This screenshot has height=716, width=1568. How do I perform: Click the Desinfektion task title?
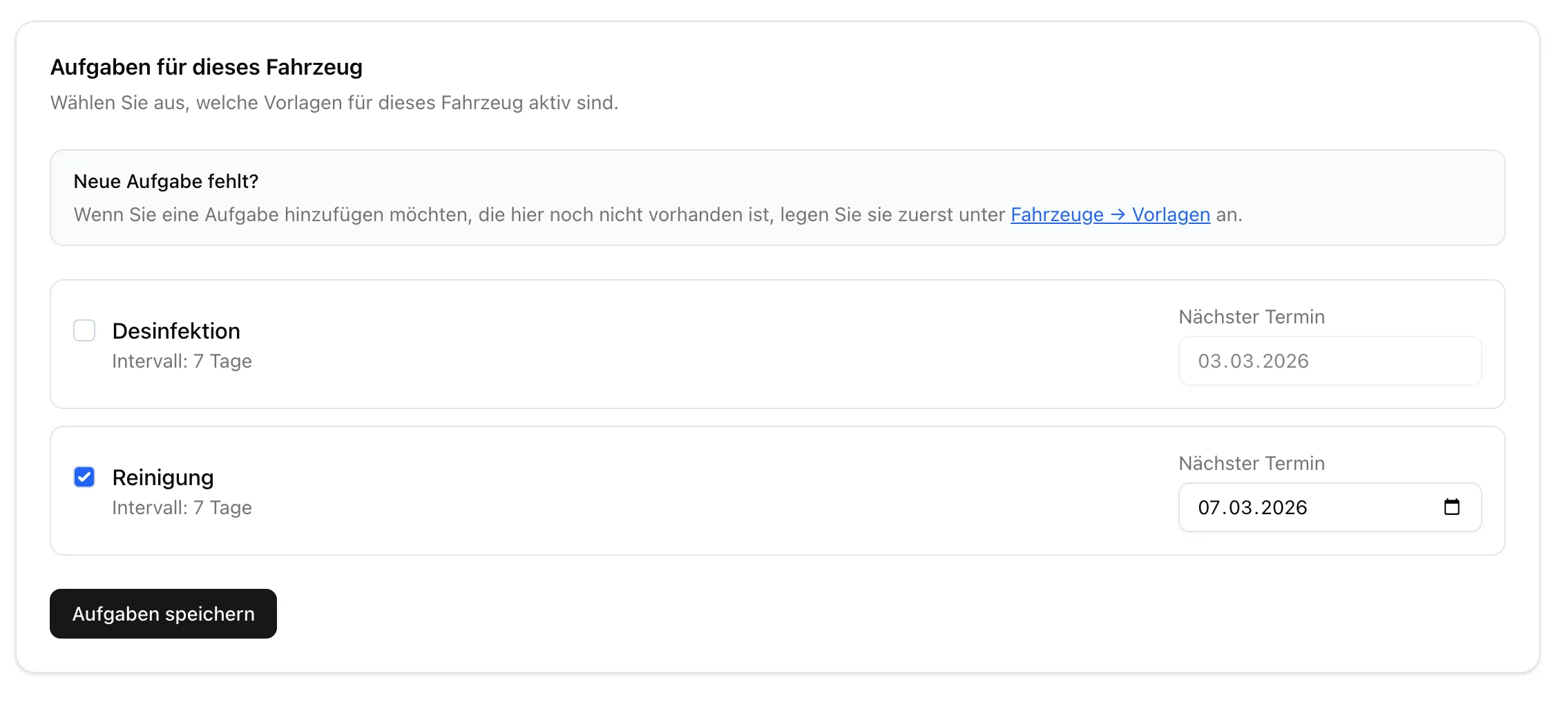[x=176, y=330]
